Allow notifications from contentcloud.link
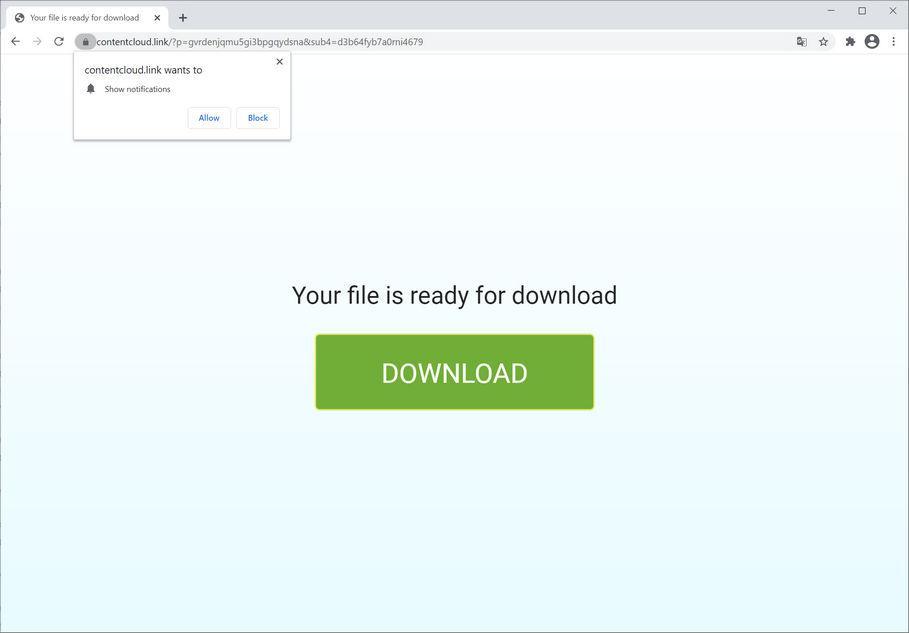The width and height of the screenshot is (909, 633). click(208, 117)
